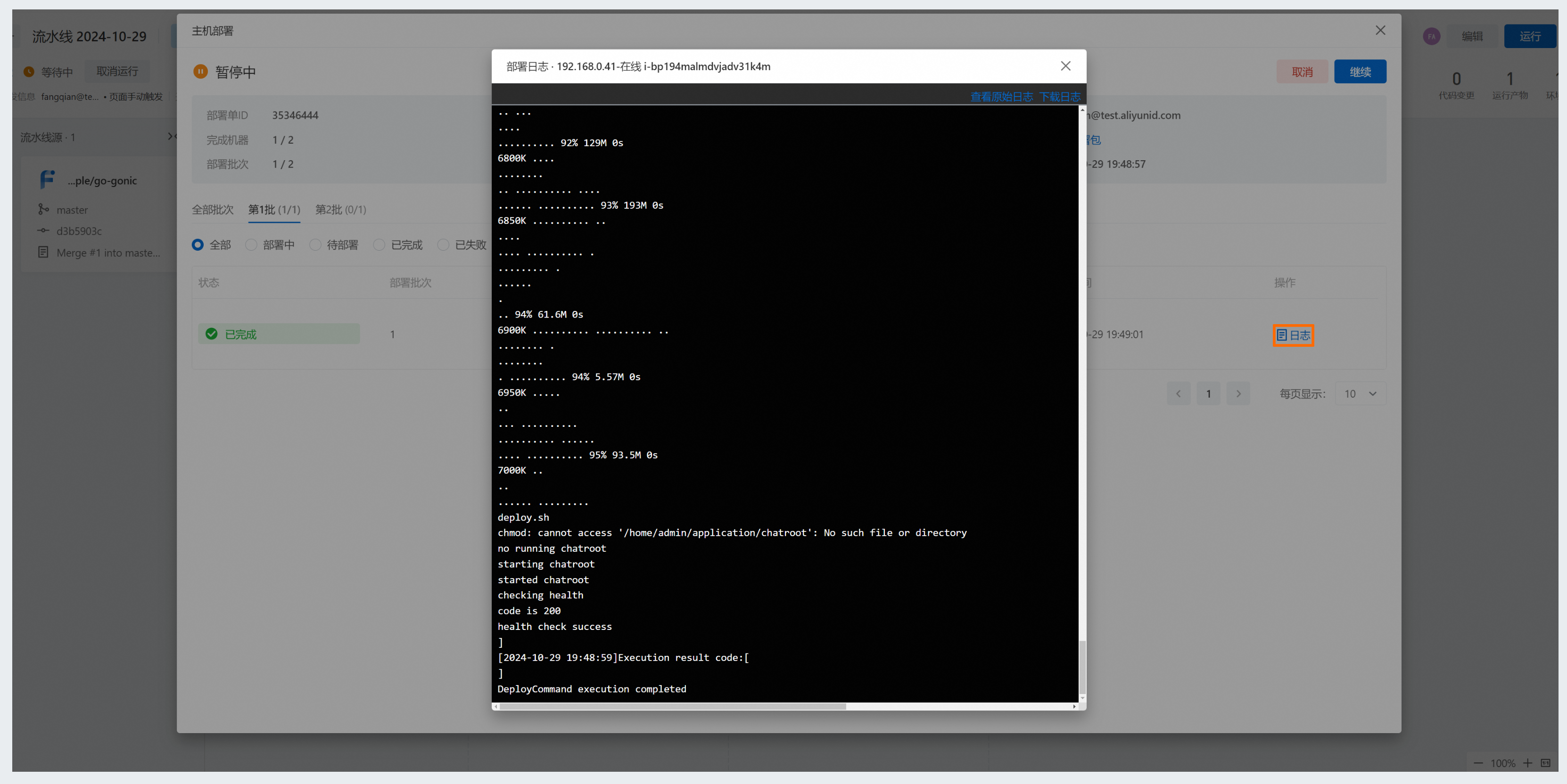
Task: Click 下载日志 link
Action: 1060,97
